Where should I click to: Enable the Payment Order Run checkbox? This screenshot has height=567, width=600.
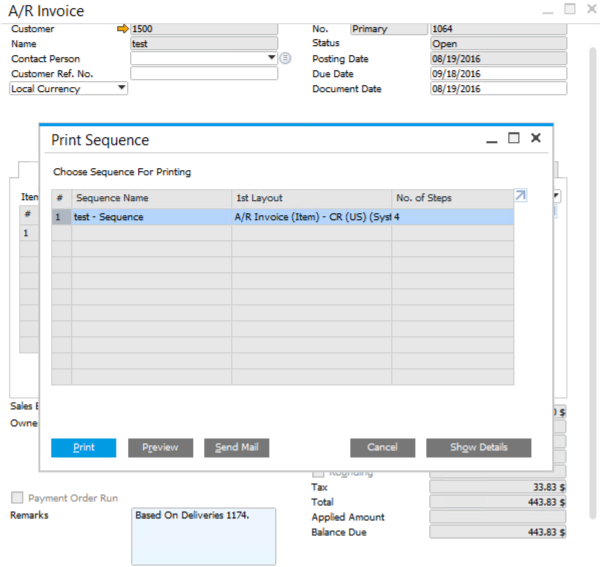tap(17, 497)
